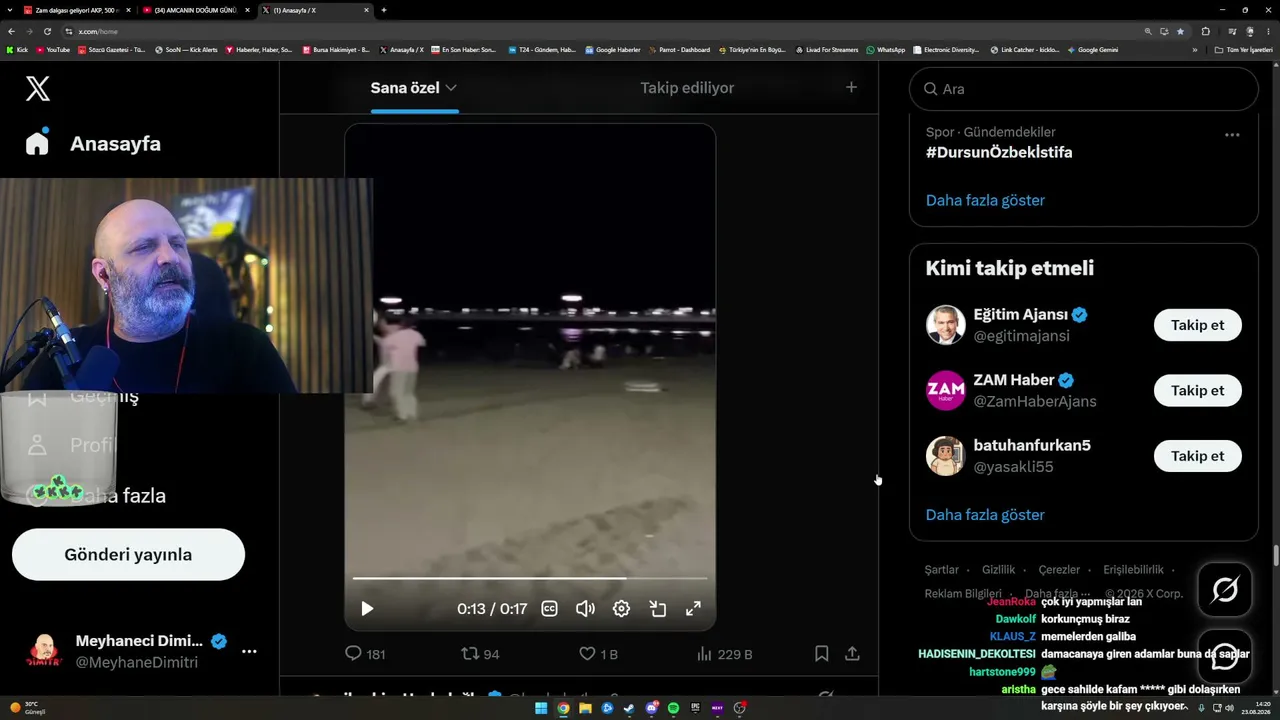Follow Eğitim Ajansı with Takip et
The height and width of the screenshot is (720, 1280).
click(1197, 325)
